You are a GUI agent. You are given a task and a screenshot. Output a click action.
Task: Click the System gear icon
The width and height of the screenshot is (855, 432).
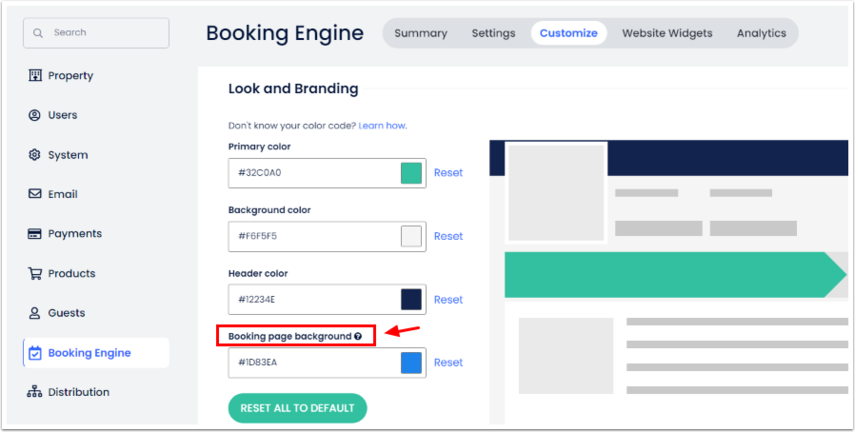tap(35, 155)
